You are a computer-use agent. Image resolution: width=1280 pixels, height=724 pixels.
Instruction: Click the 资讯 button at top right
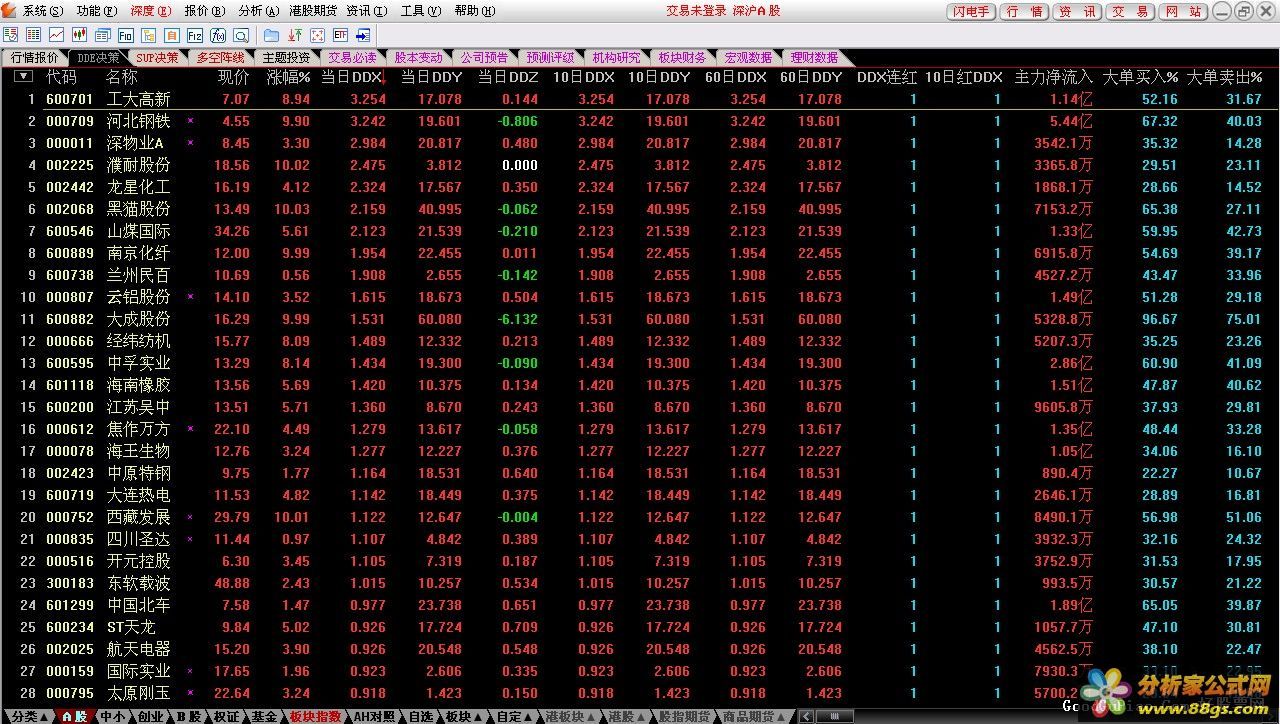click(x=1078, y=12)
